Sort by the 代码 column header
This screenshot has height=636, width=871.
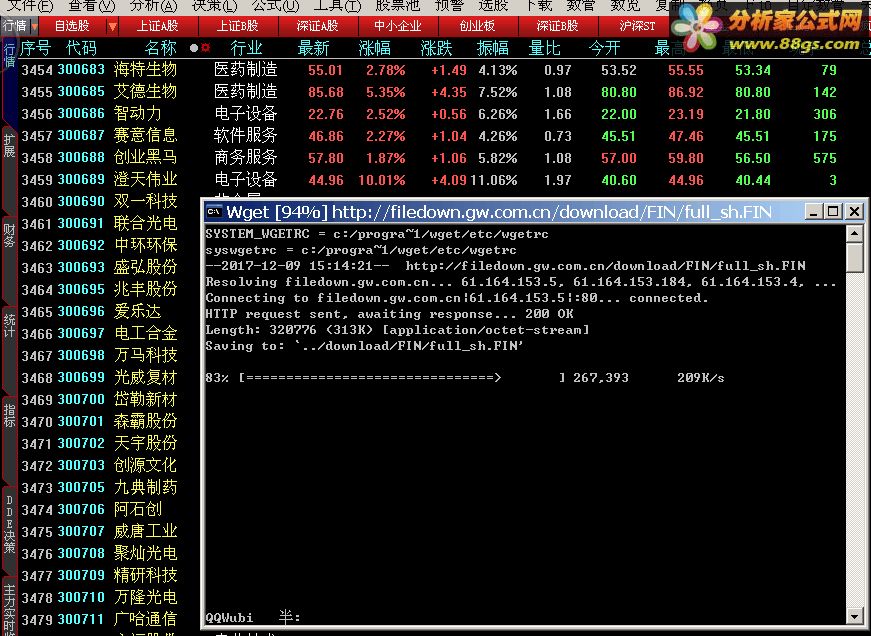pyautogui.click(x=81, y=48)
